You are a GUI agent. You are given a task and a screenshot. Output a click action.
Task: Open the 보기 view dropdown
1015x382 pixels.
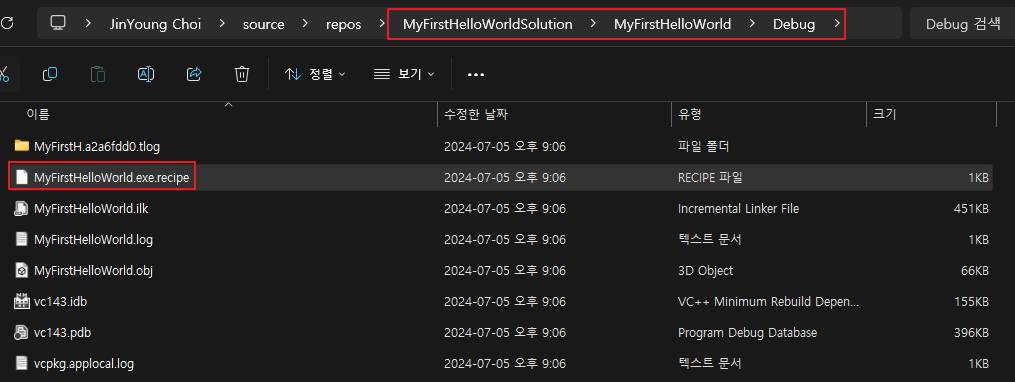click(404, 74)
